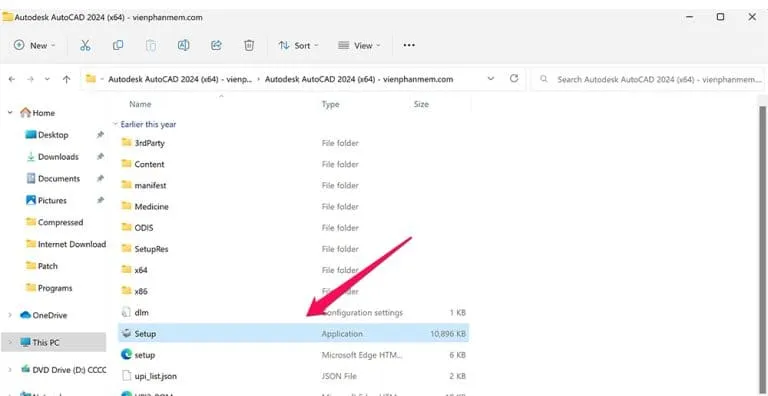Click the 10,896 KB size value
The width and height of the screenshot is (768, 396).
coord(447,334)
